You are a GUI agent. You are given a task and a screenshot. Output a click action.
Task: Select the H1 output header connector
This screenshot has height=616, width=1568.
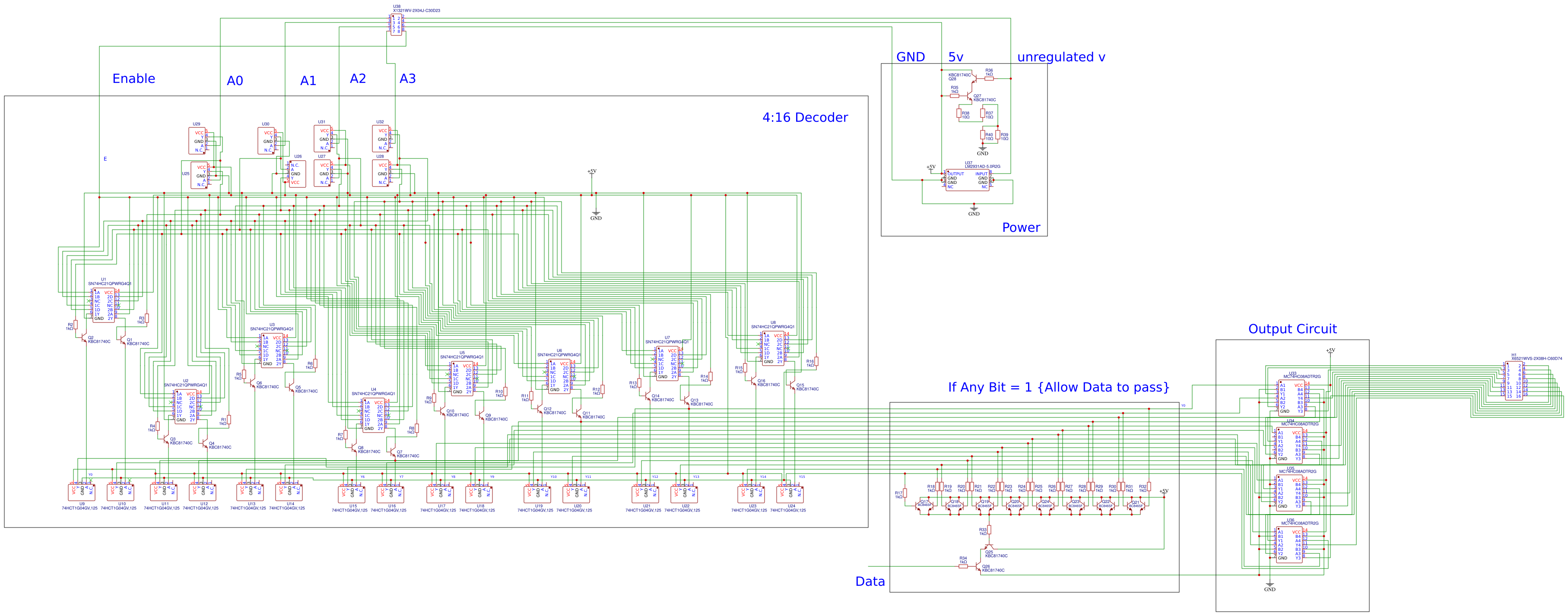click(1514, 381)
